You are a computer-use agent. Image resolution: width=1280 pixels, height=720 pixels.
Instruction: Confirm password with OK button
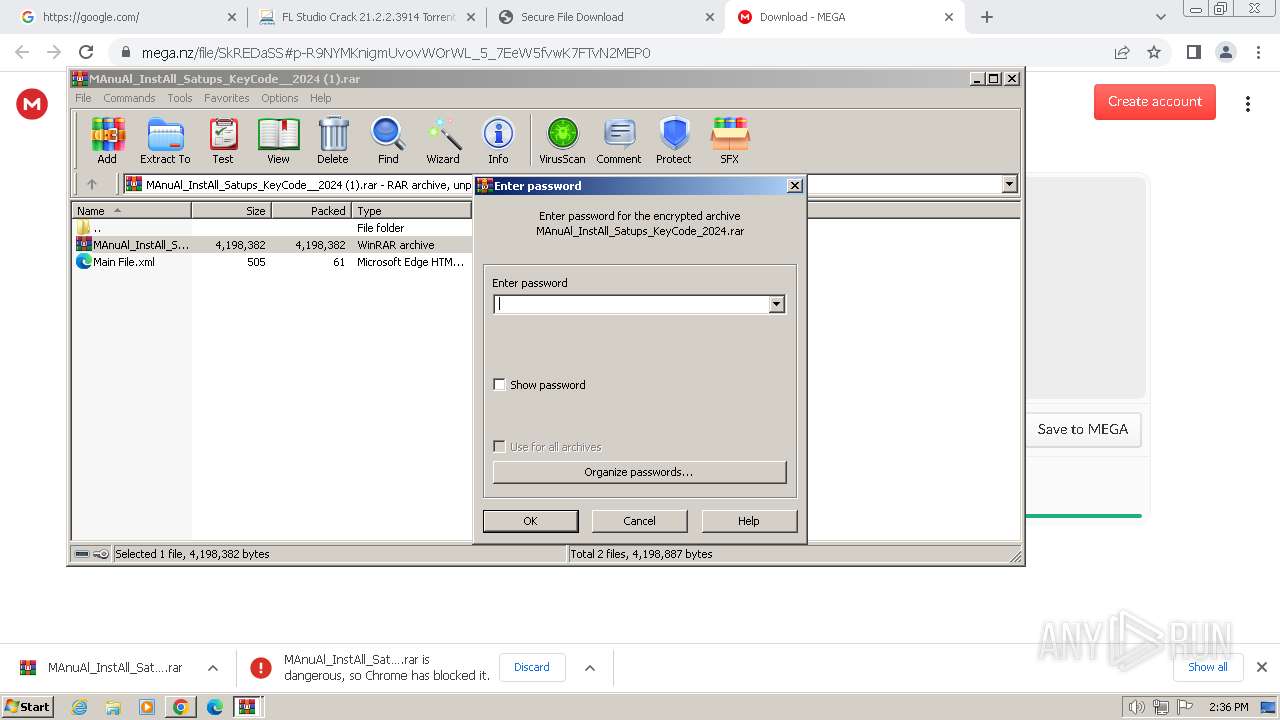click(530, 521)
